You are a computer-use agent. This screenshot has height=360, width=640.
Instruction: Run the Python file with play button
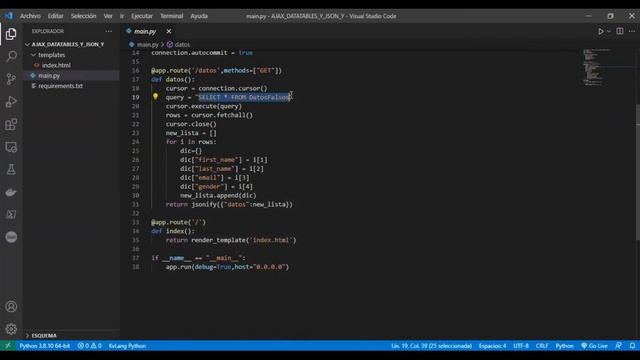coord(601,31)
